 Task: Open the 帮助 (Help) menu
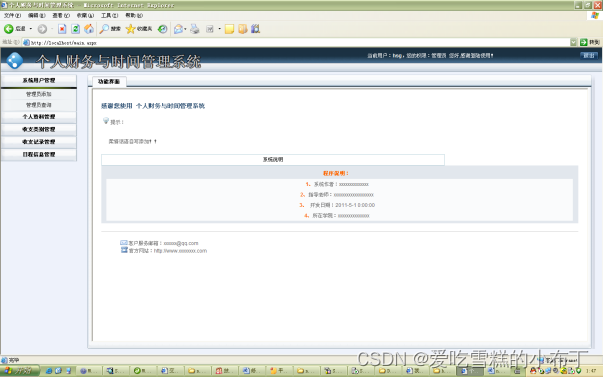[x=134, y=15]
